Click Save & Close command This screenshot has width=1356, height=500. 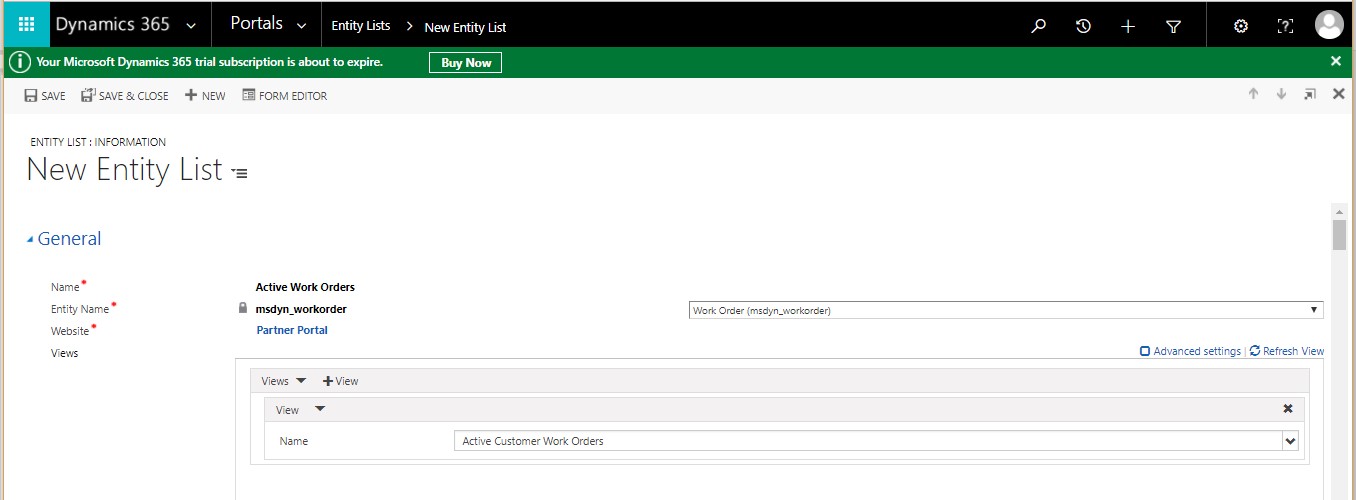point(125,96)
